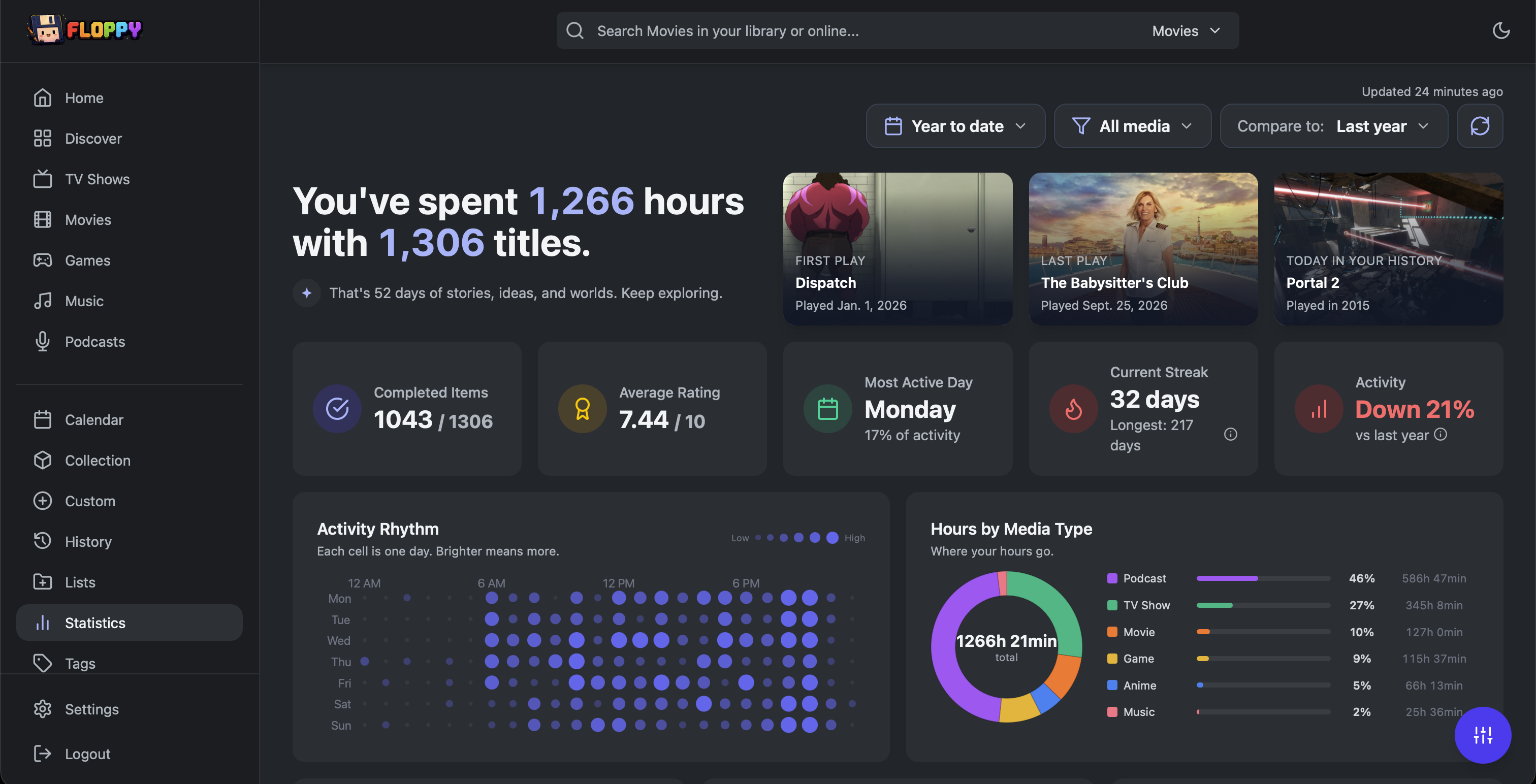Click the TV Show green legend swatch
The width and height of the screenshot is (1536, 784).
1112,605
